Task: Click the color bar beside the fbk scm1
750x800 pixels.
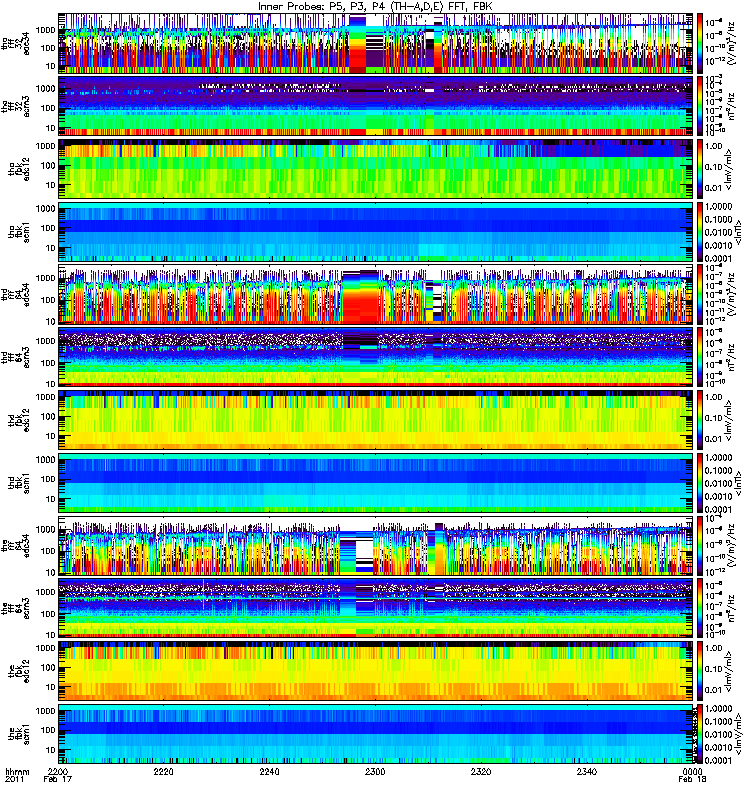Action: tap(699, 734)
